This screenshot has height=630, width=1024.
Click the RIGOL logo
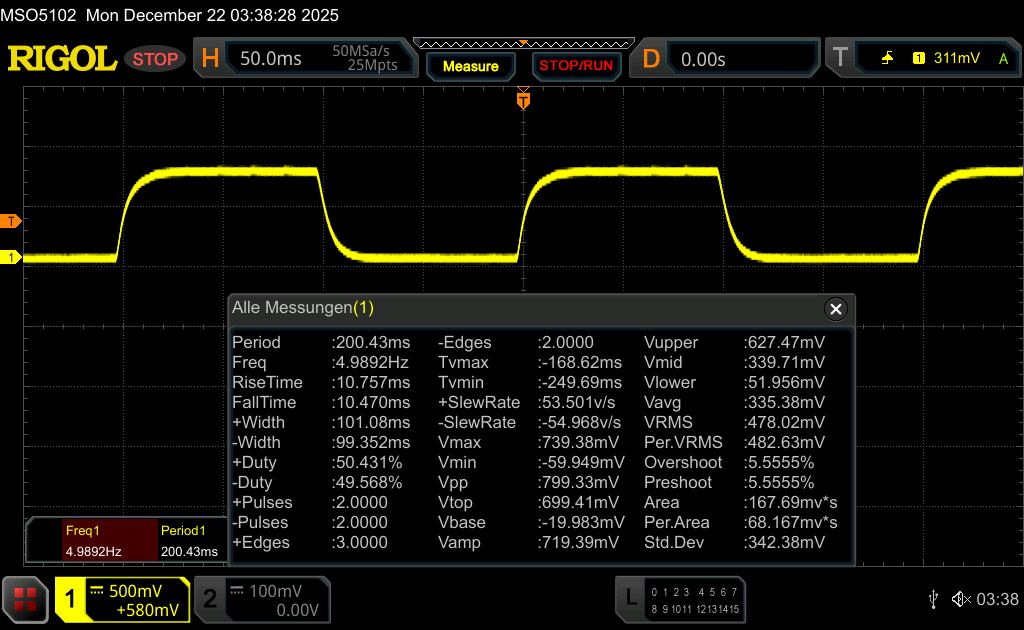click(x=62, y=59)
